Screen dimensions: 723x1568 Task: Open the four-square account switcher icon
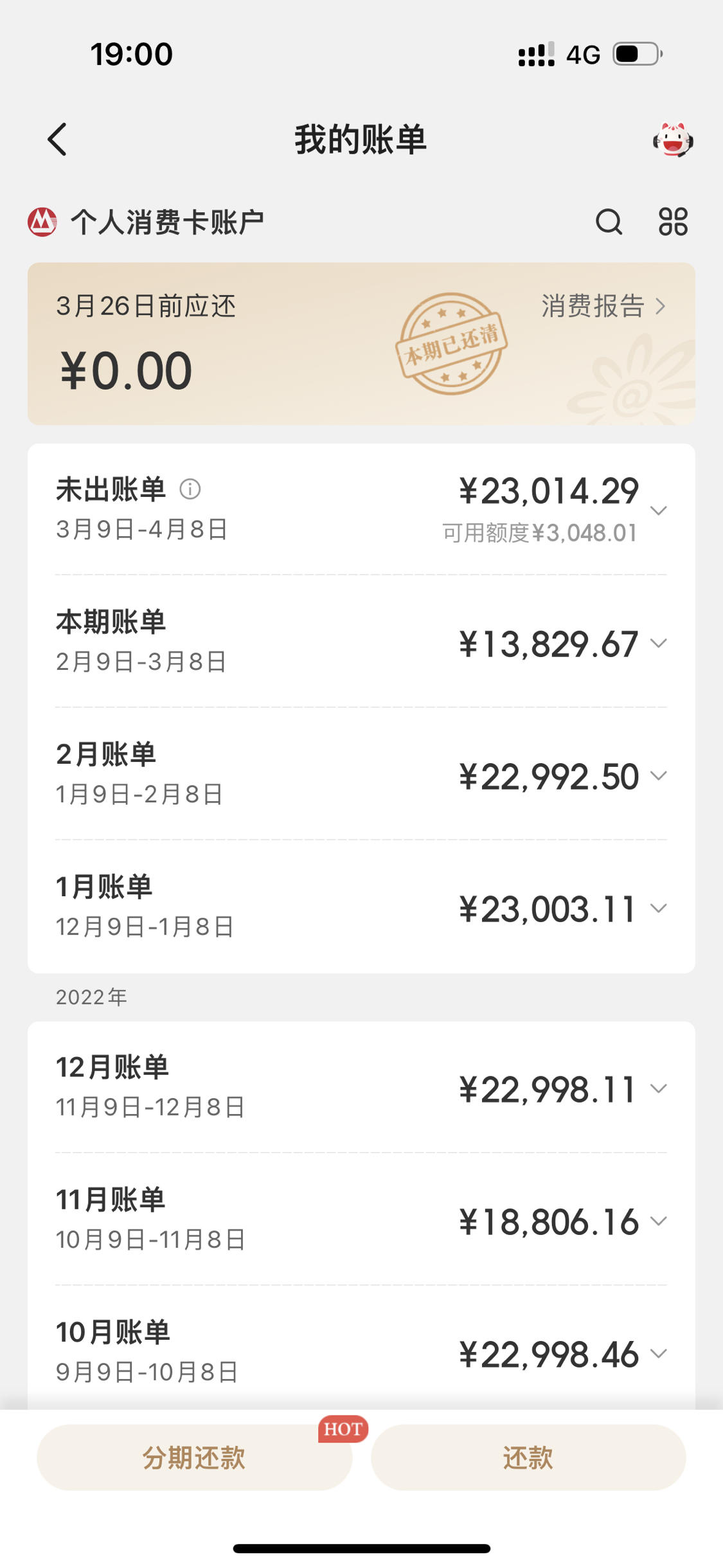673,222
